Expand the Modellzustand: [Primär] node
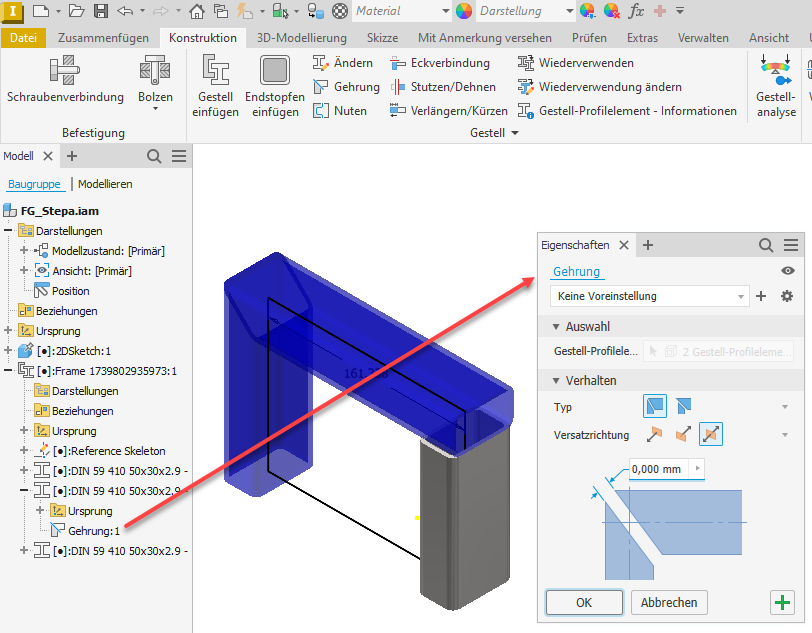Image resolution: width=812 pixels, height=633 pixels. tap(24, 250)
